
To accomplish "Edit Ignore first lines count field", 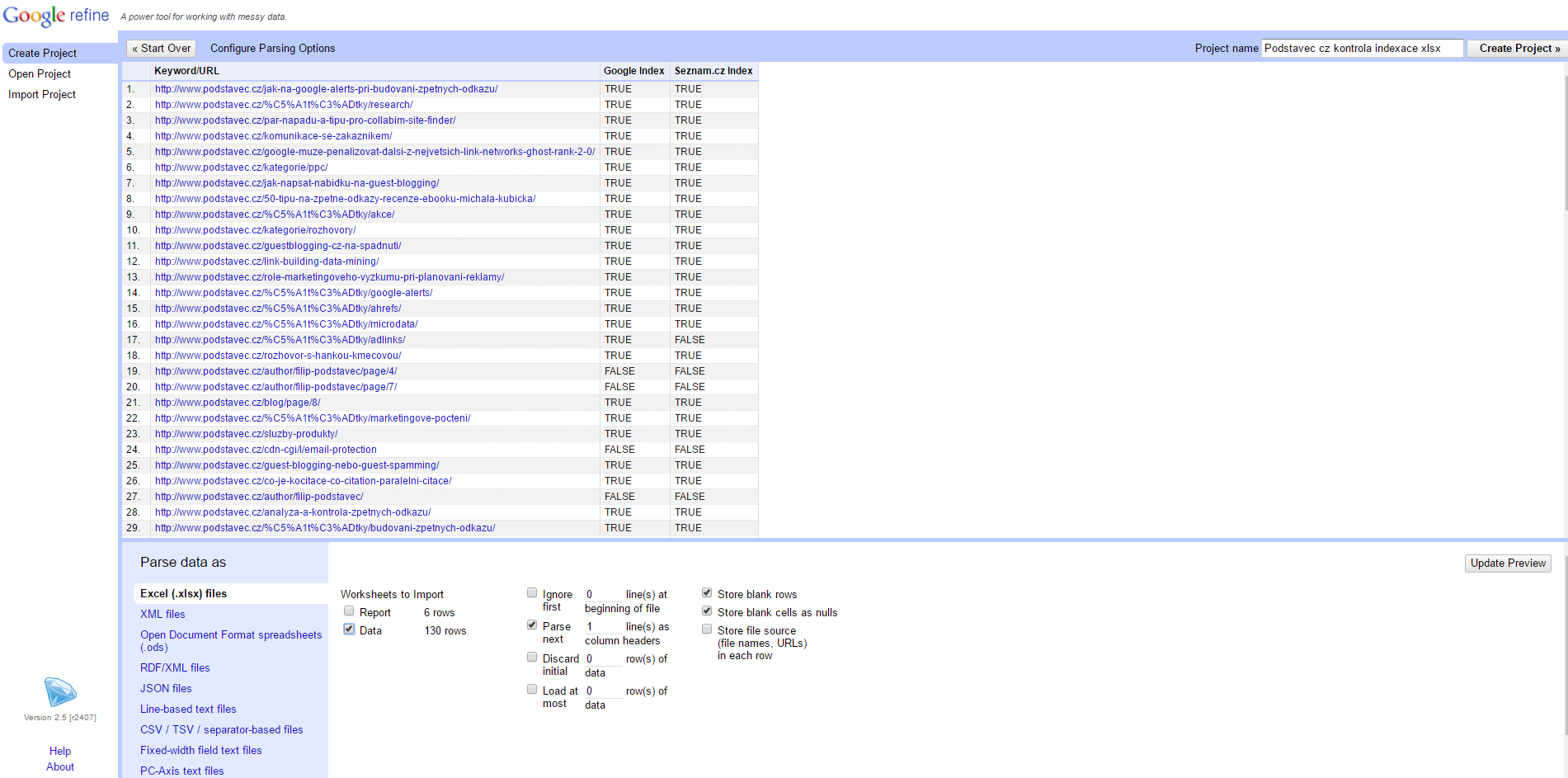I will 603,594.
